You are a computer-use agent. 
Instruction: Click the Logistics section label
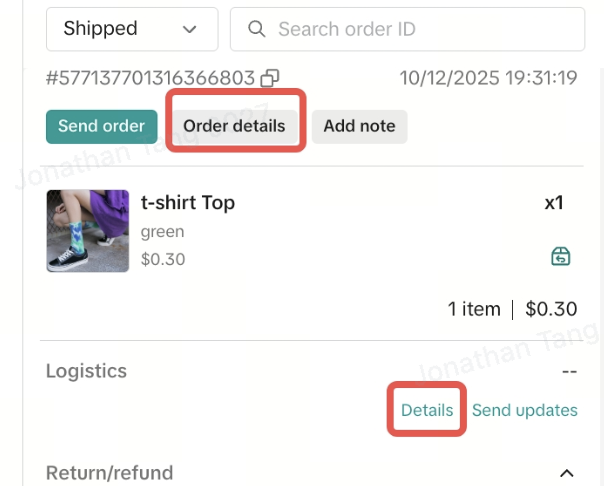87,371
